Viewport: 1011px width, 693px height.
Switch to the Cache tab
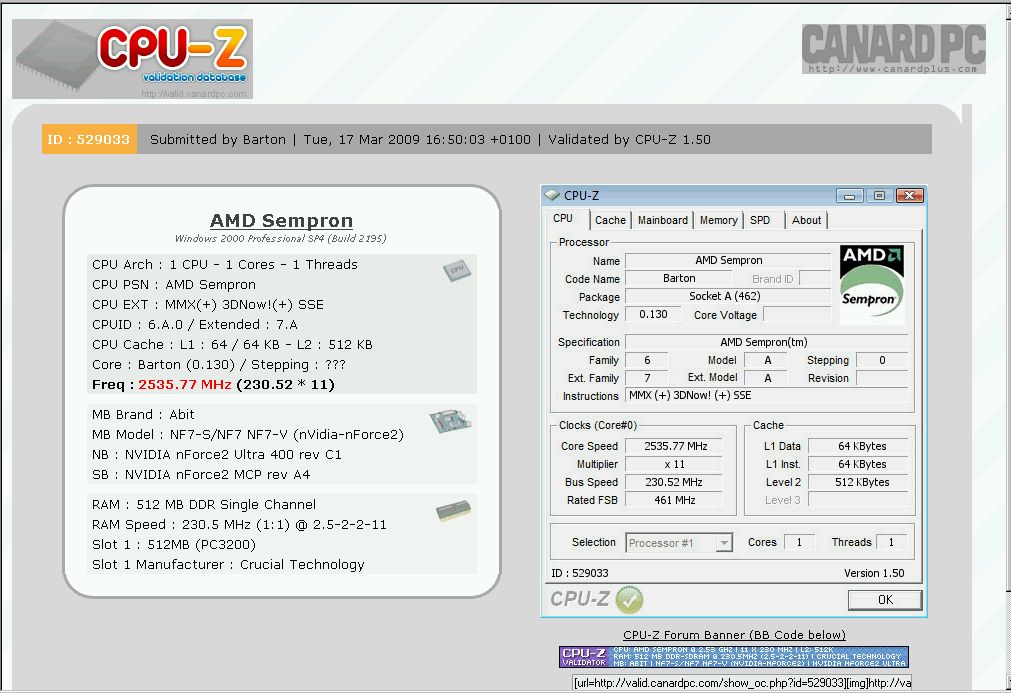pos(610,220)
